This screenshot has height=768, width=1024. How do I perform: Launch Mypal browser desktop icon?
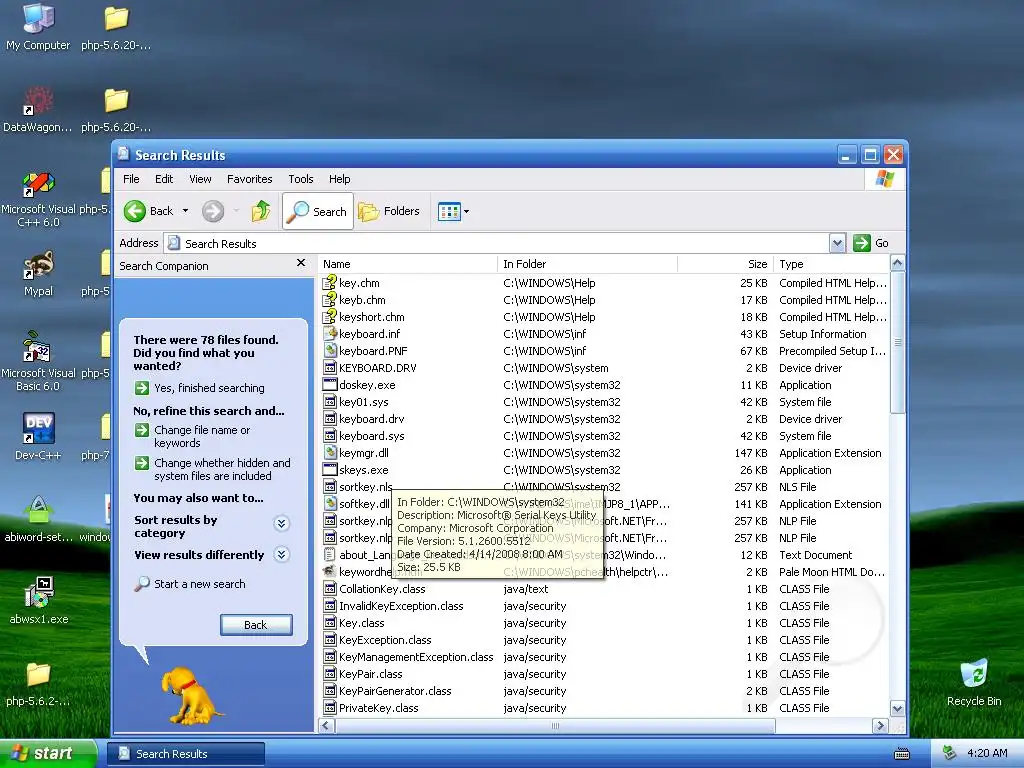click(x=38, y=273)
